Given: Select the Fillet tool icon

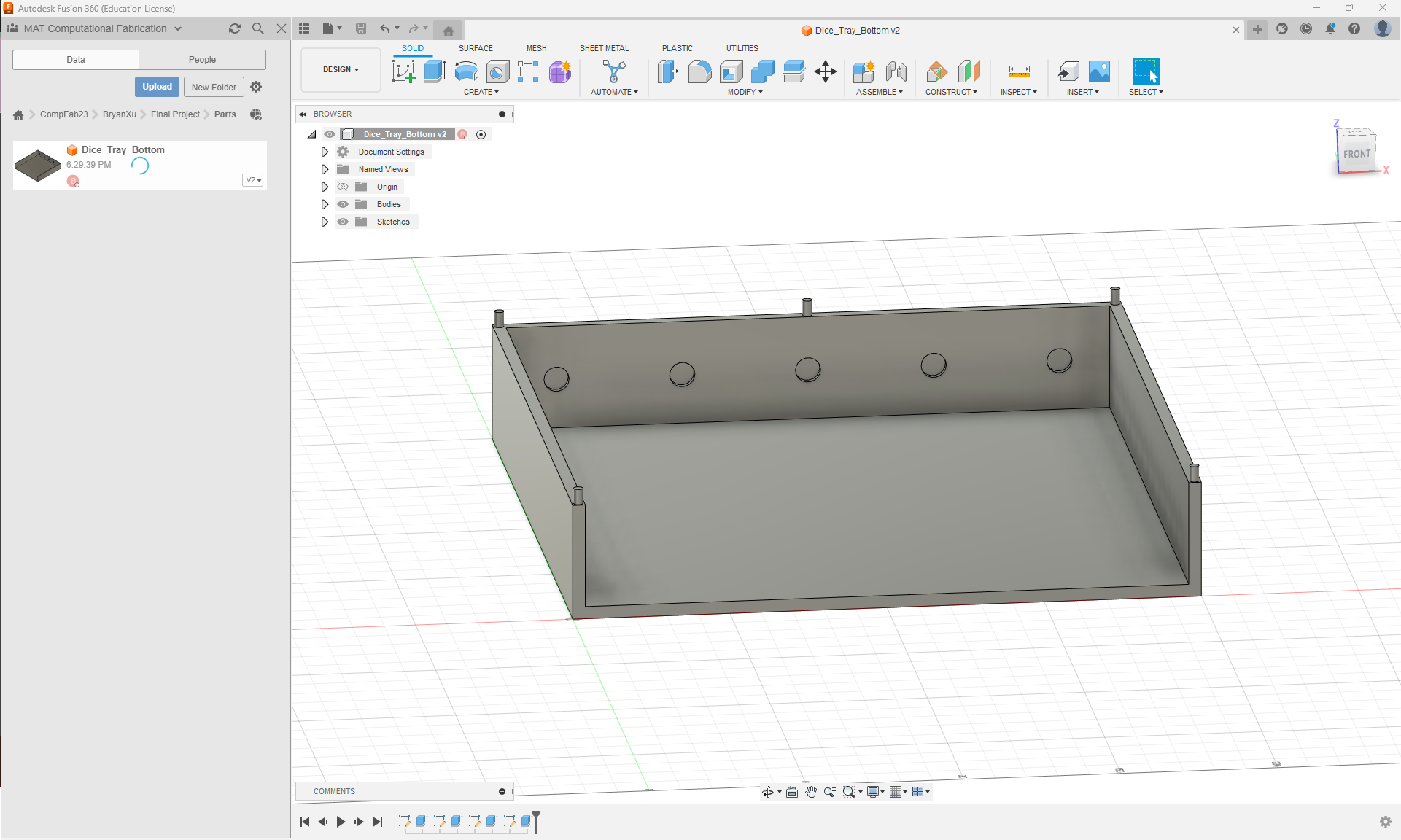Looking at the screenshot, I should pos(700,71).
